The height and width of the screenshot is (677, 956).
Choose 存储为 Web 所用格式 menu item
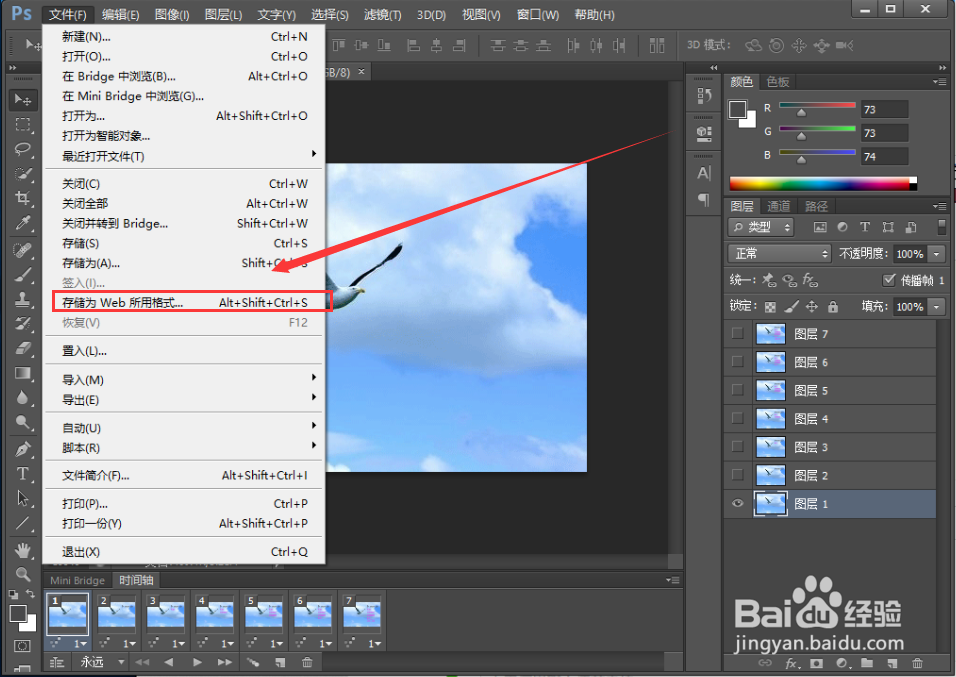(x=184, y=303)
